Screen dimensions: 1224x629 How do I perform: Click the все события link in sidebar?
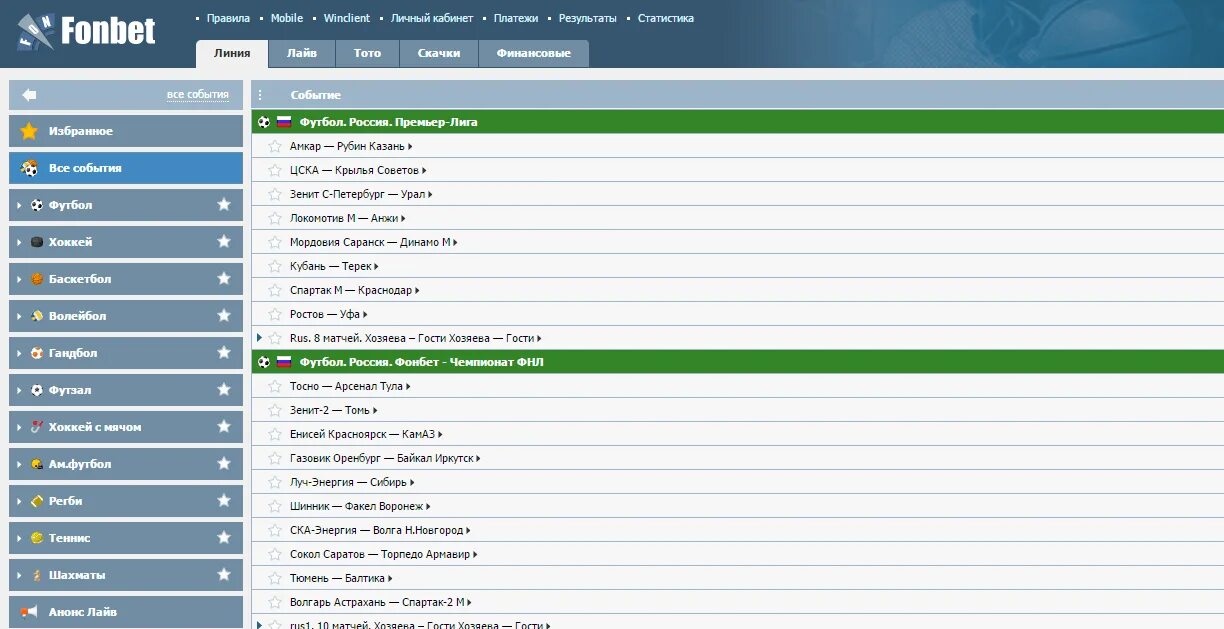[198, 95]
